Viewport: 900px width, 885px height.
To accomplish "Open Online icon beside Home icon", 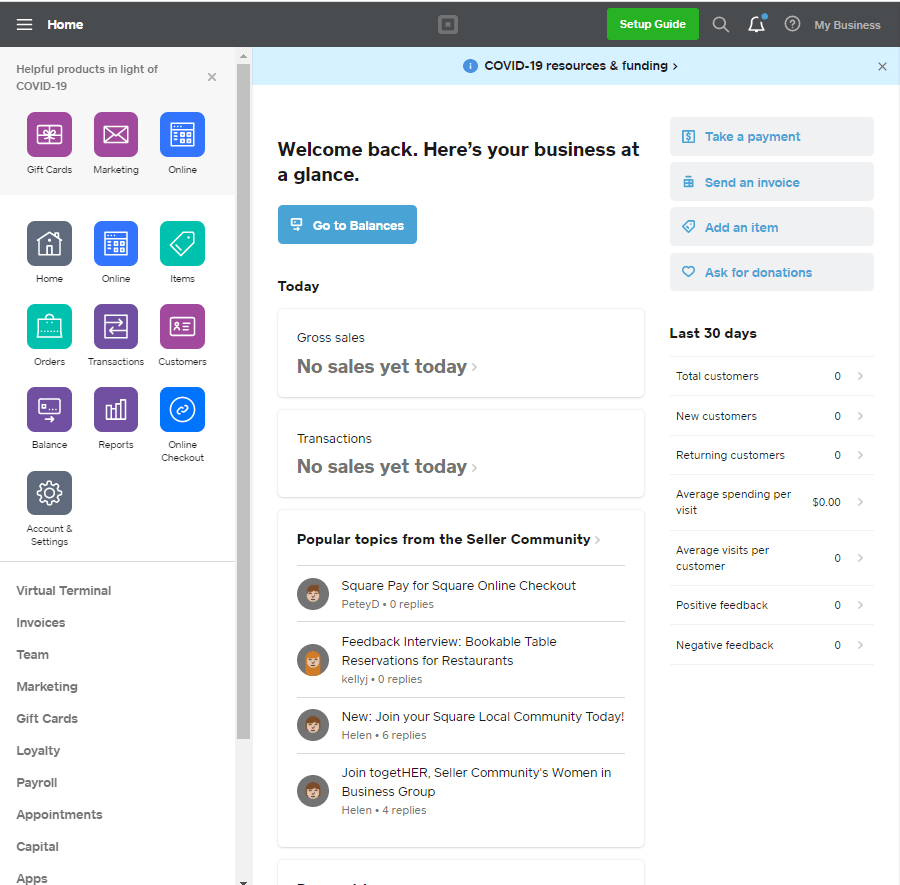I will pos(116,243).
